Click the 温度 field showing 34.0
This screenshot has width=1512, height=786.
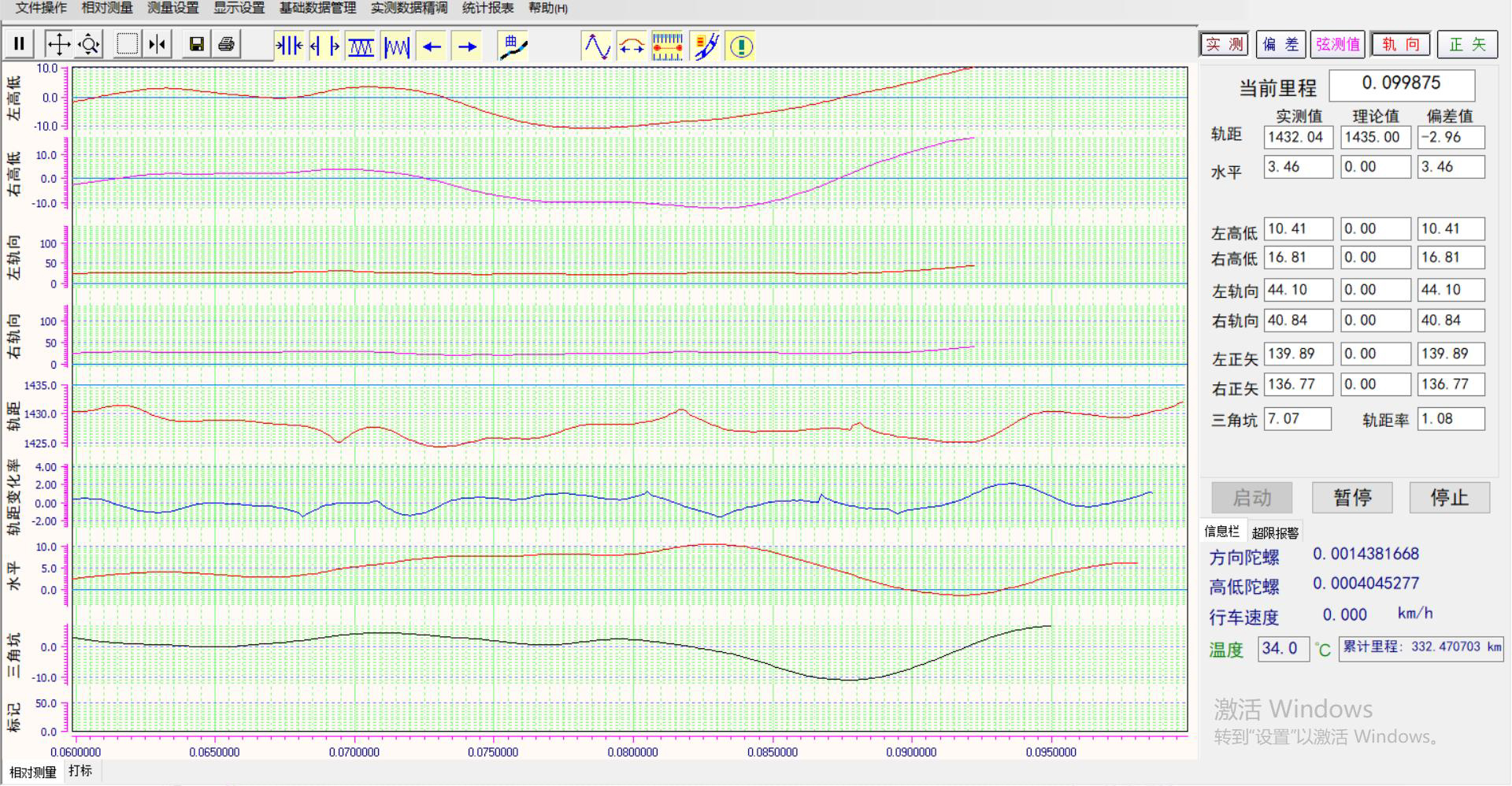(x=1284, y=649)
